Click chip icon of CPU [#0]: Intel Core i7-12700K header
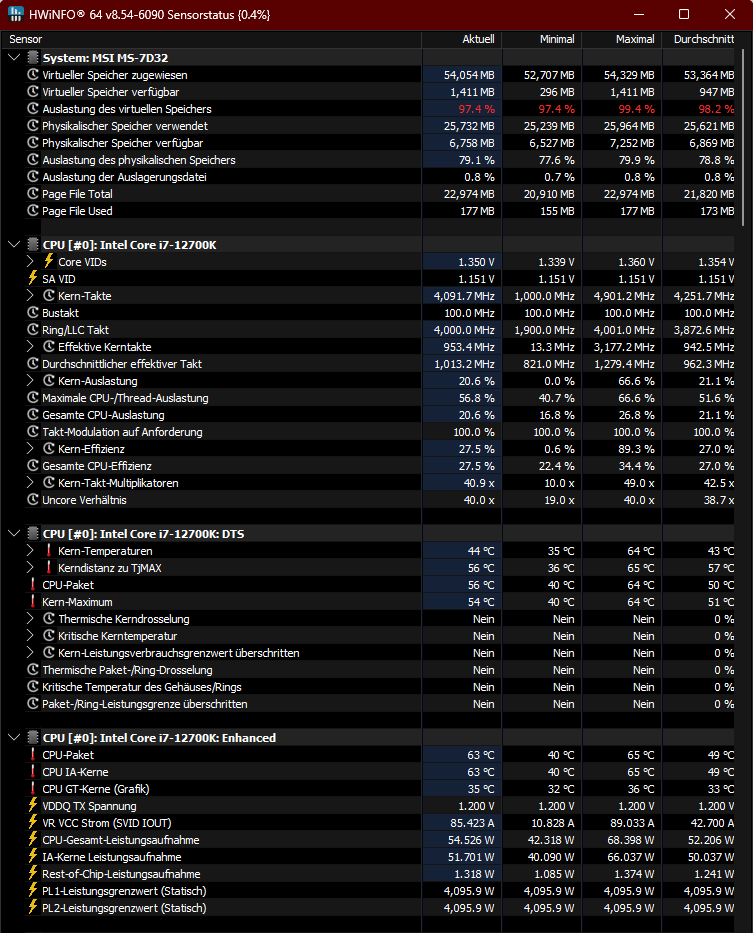The height and width of the screenshot is (933, 753). [33, 245]
